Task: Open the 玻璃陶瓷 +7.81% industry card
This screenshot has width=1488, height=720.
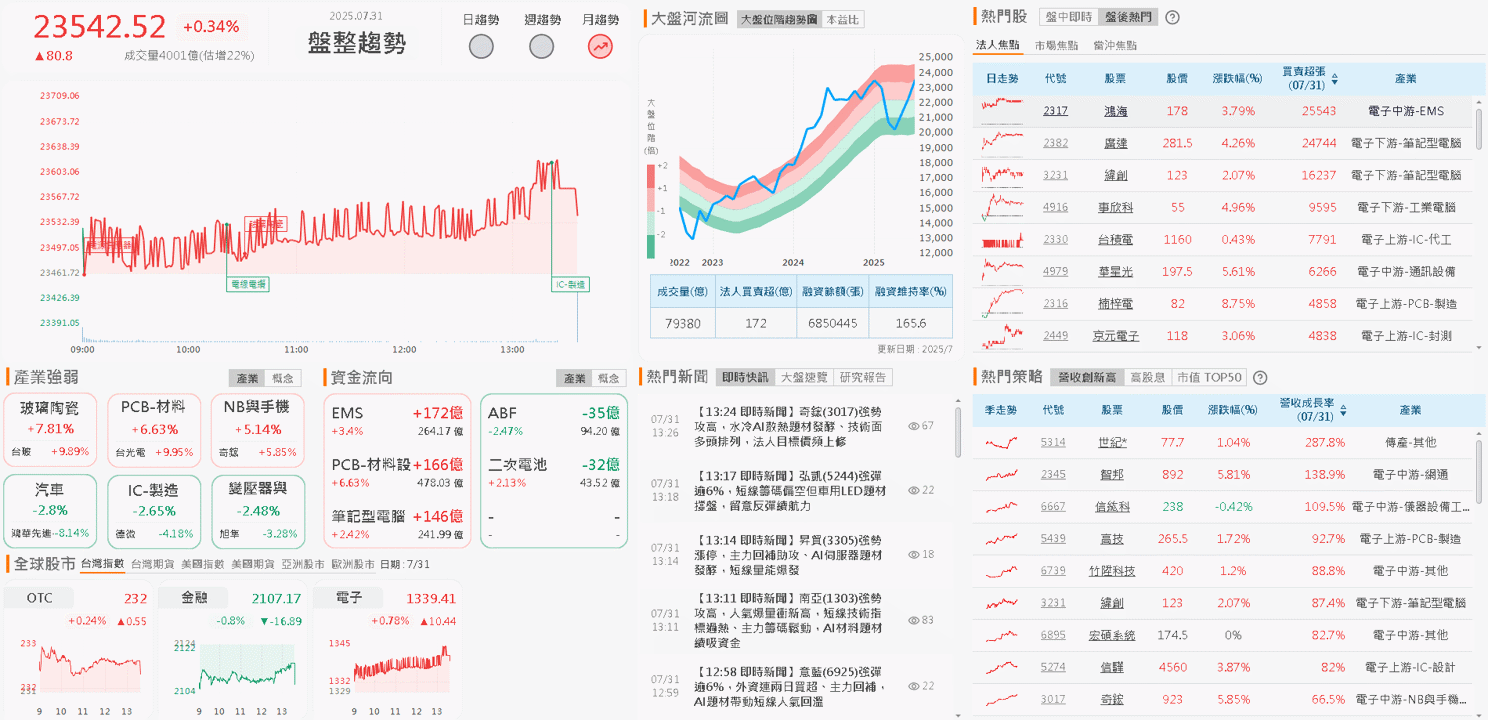Action: click(50, 430)
